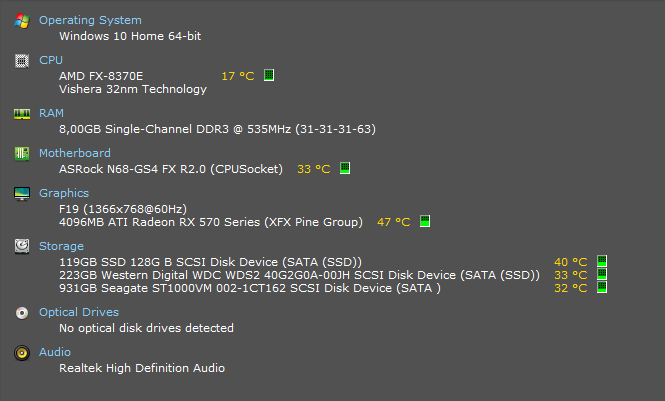
Task: Open the Motherboard section link
Action: pyautogui.click(x=75, y=153)
